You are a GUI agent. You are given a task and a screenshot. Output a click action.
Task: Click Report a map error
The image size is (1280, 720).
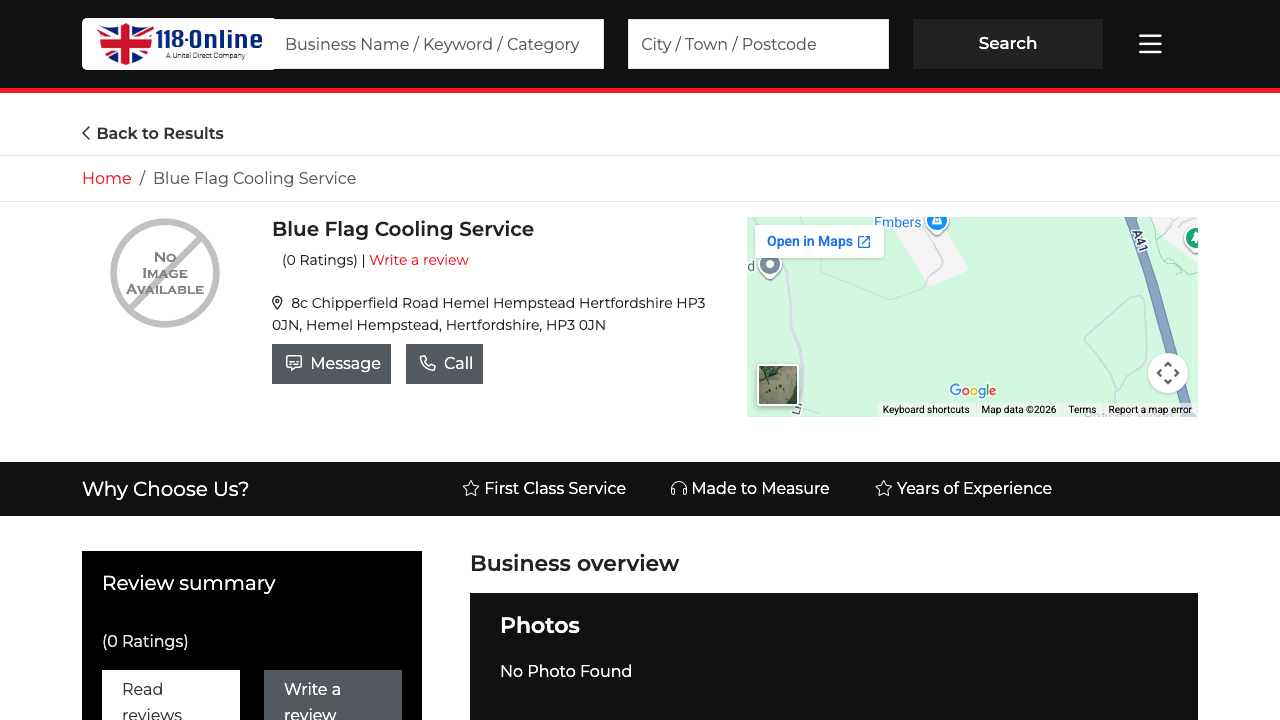tap(1150, 409)
